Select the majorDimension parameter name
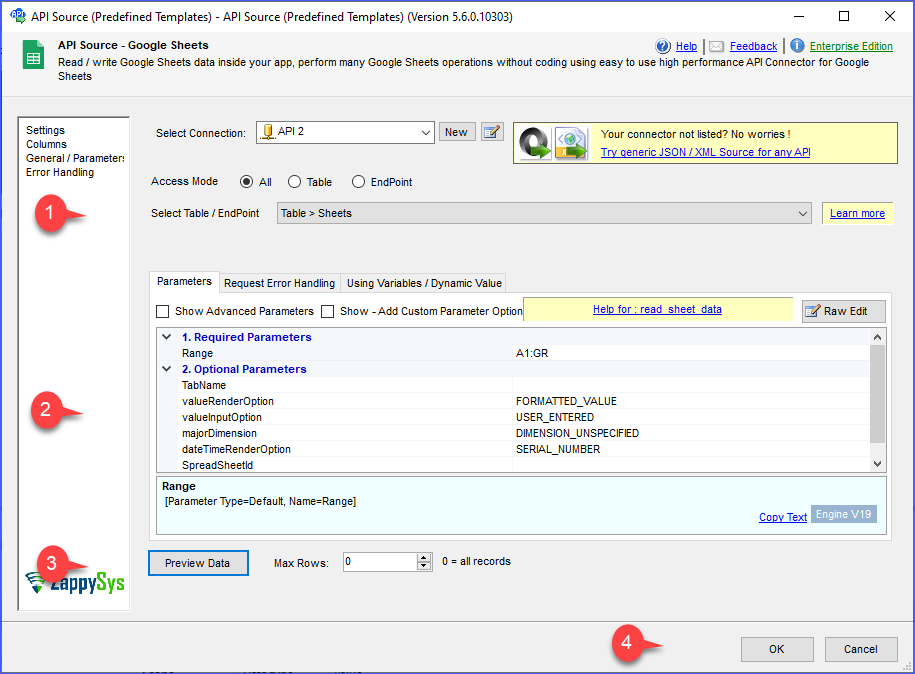 (x=219, y=434)
